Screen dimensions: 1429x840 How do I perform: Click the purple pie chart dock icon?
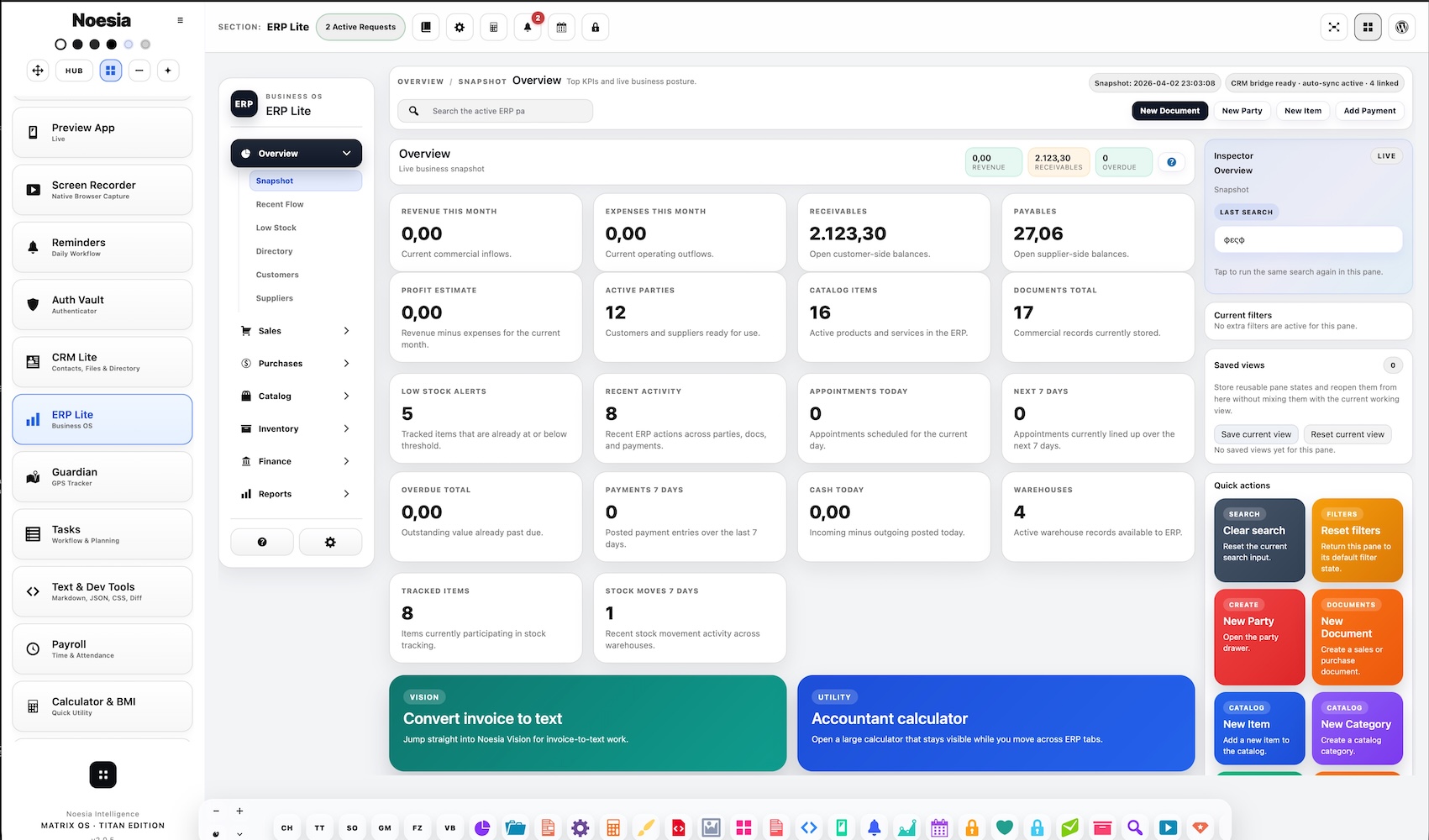click(482, 827)
